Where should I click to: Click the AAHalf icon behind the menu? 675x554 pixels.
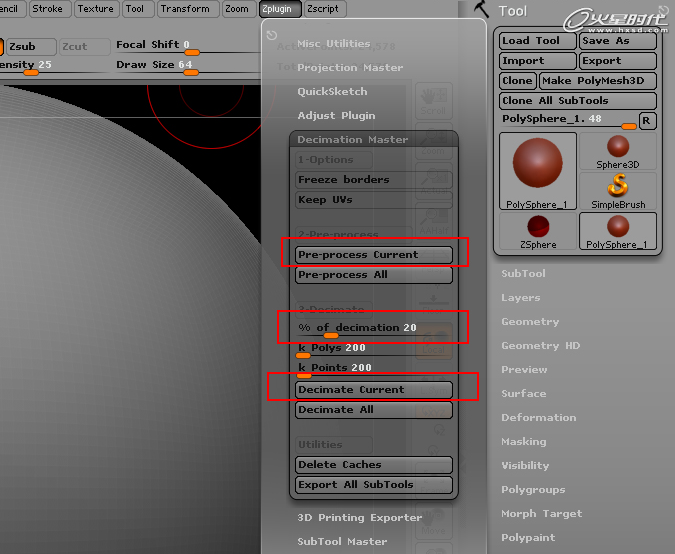(x=433, y=220)
